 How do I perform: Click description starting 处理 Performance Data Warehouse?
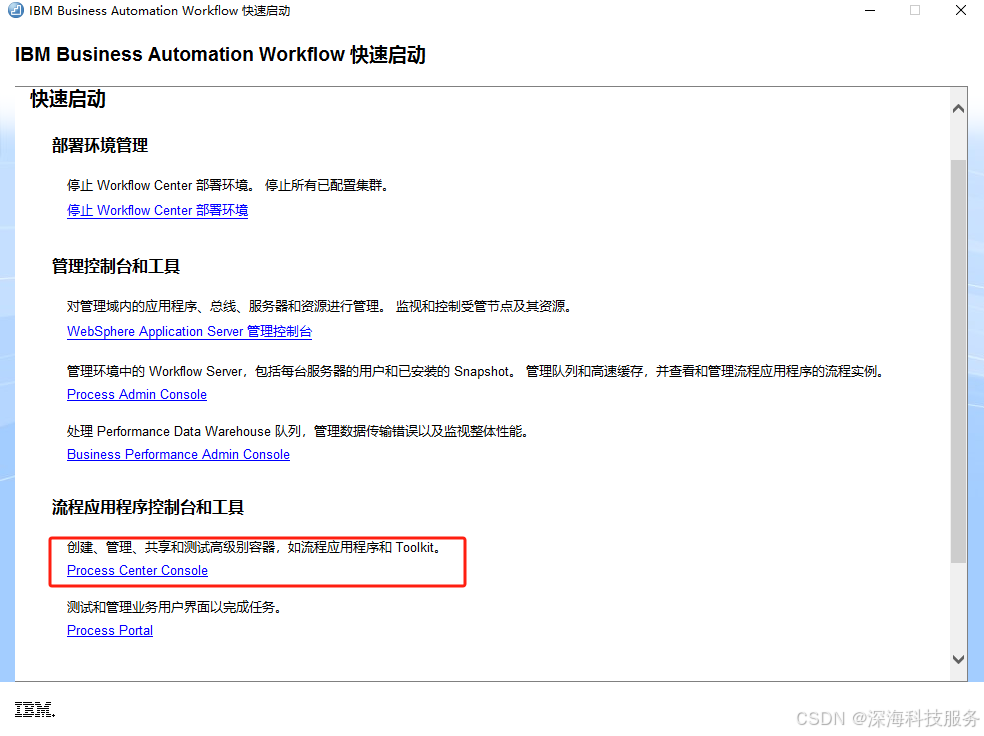click(298, 431)
